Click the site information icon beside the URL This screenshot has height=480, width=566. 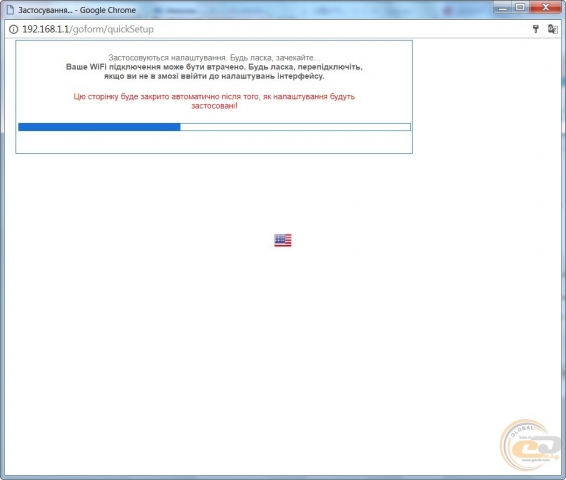pyautogui.click(x=13, y=29)
